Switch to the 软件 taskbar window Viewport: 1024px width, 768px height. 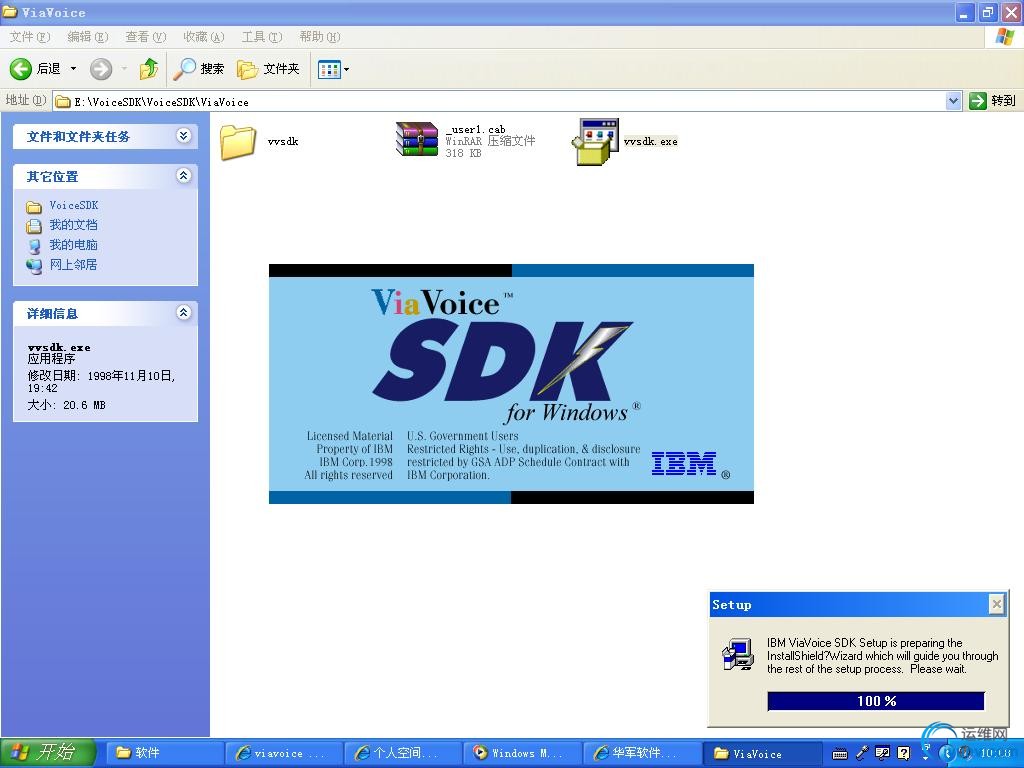click(x=165, y=753)
